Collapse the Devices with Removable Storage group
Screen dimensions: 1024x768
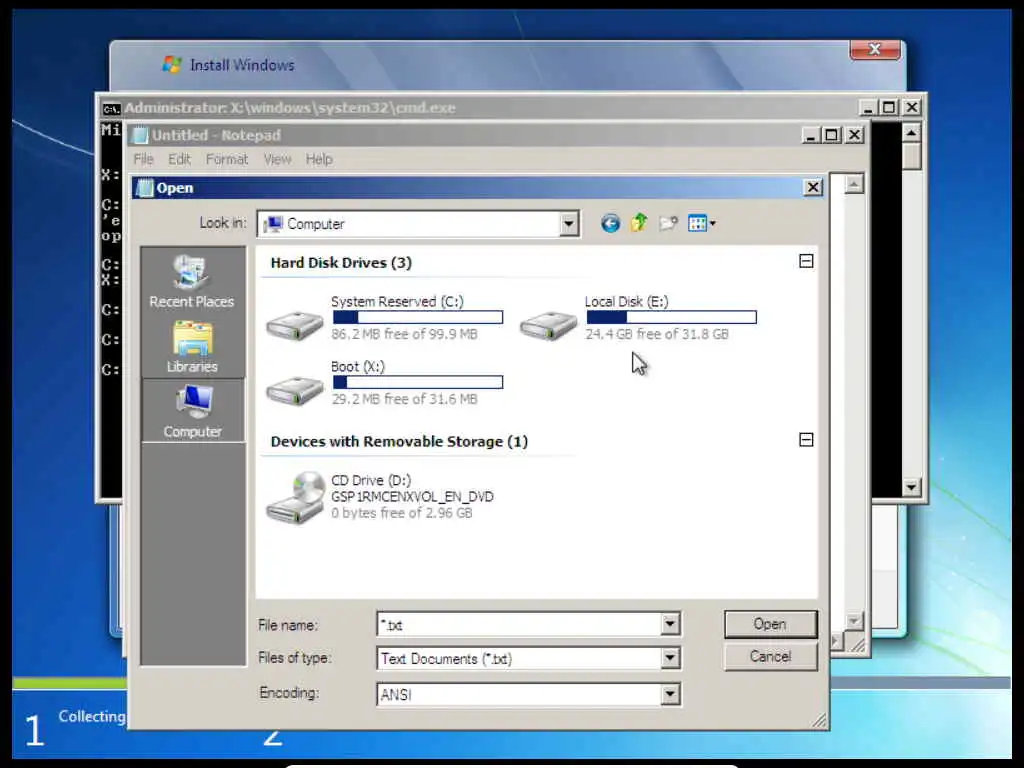tap(806, 440)
